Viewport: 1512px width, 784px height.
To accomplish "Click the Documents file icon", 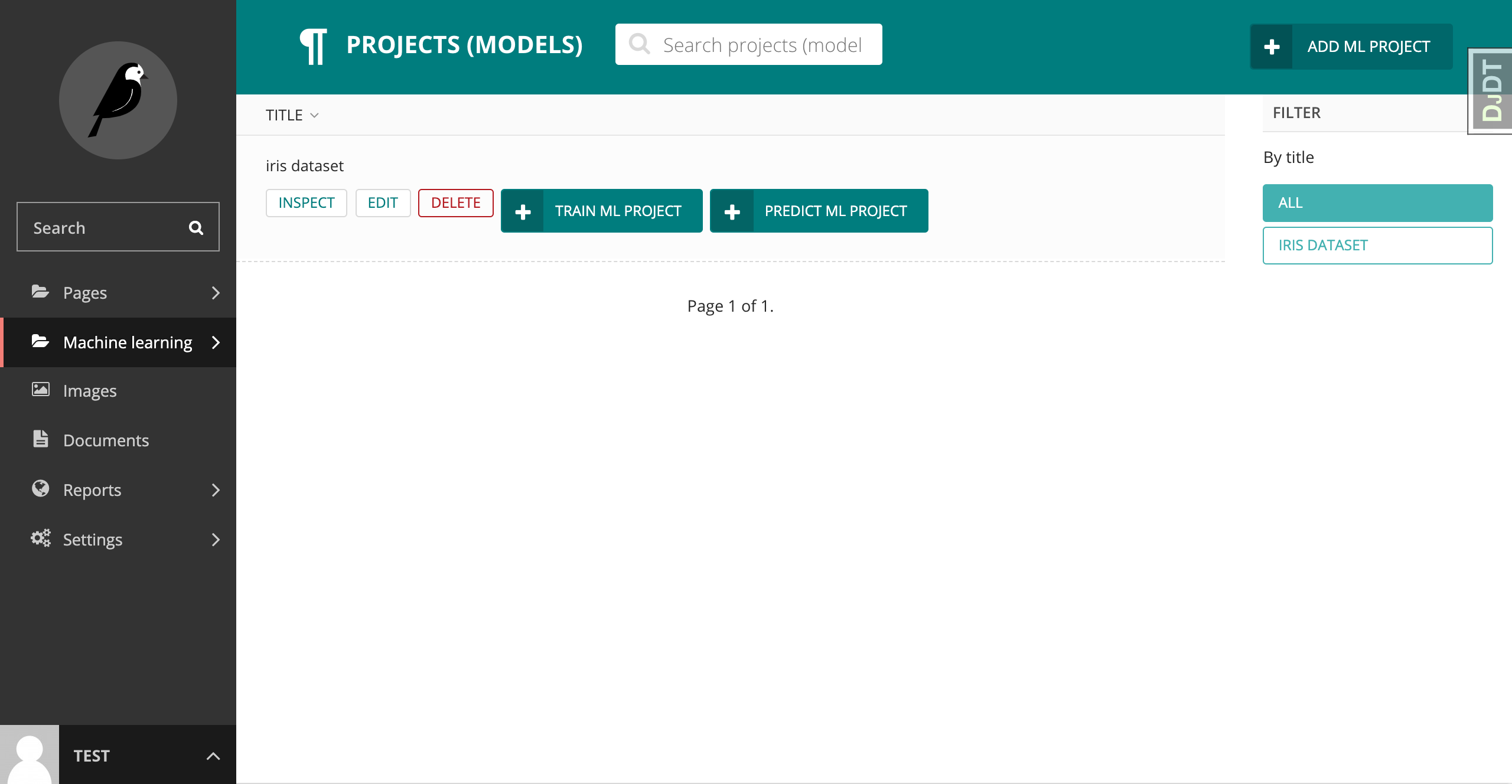I will (40, 439).
